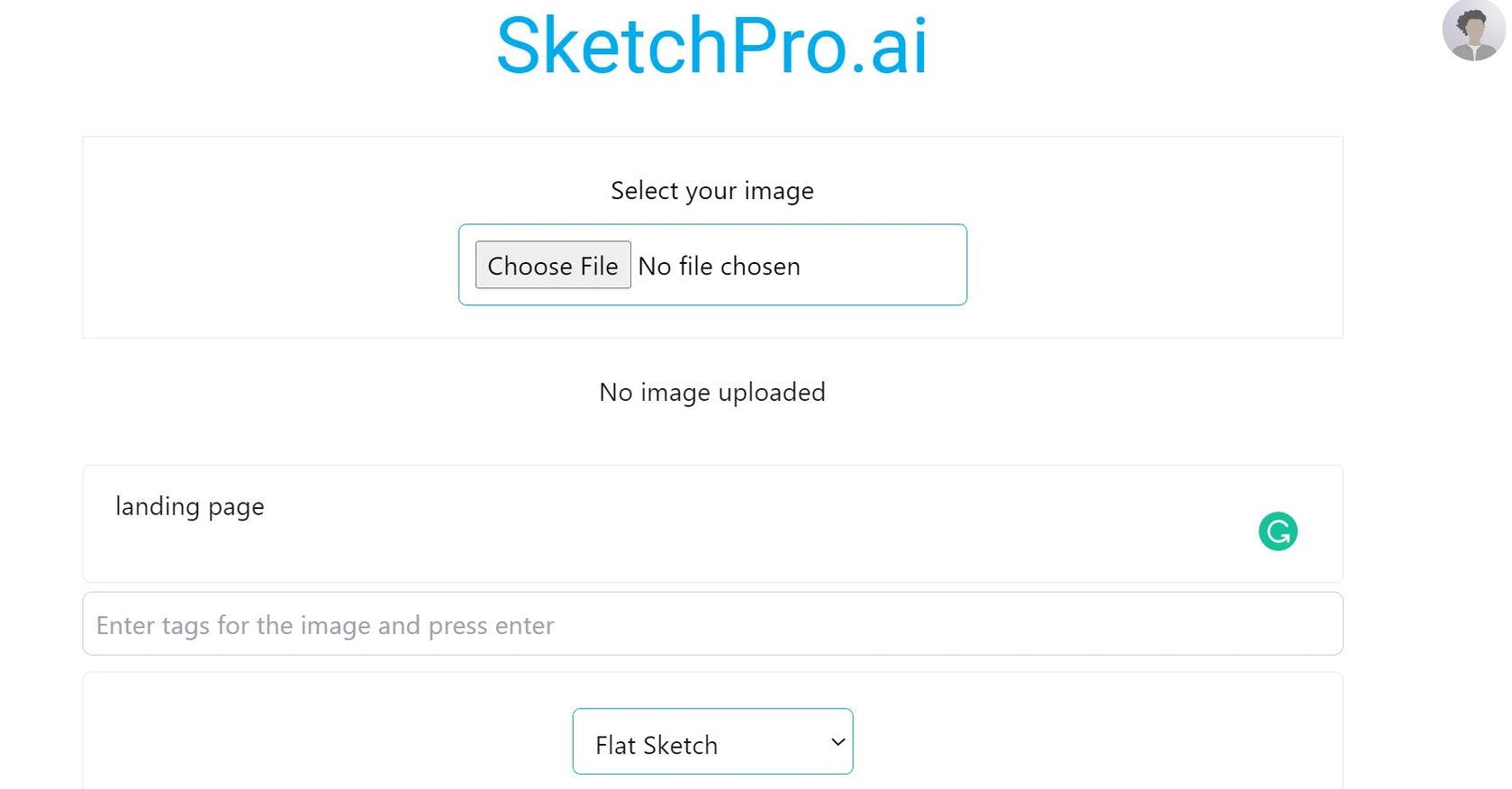Click the chevron arrow beside Flat Sketch
The width and height of the screenshot is (1512, 789).
[x=837, y=742]
